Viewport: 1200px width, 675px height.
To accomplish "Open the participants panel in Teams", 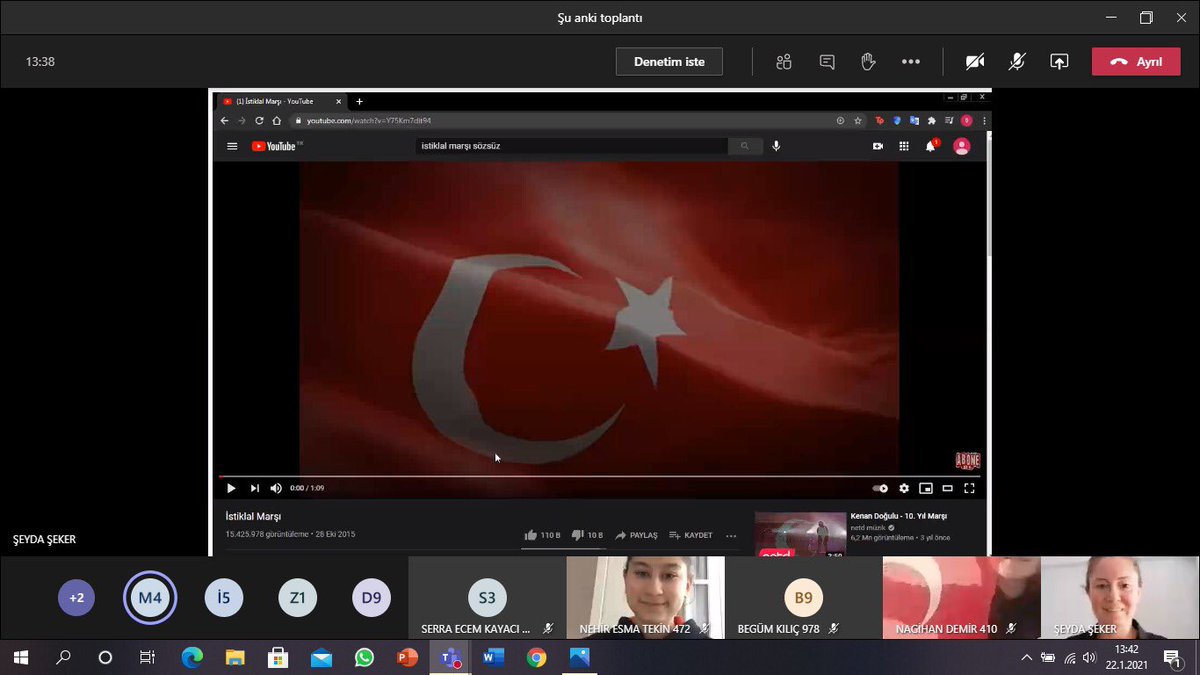I will (784, 62).
